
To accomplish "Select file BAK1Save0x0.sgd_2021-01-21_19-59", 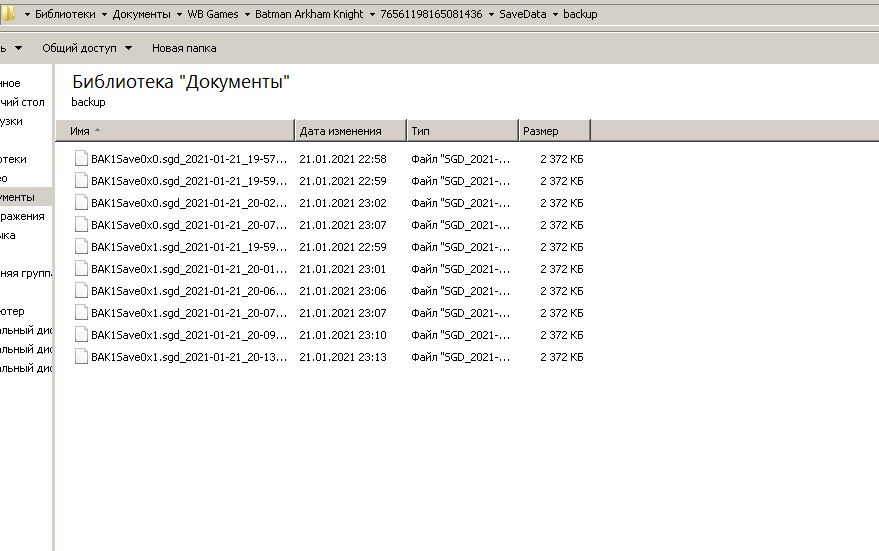I will [x=189, y=181].
